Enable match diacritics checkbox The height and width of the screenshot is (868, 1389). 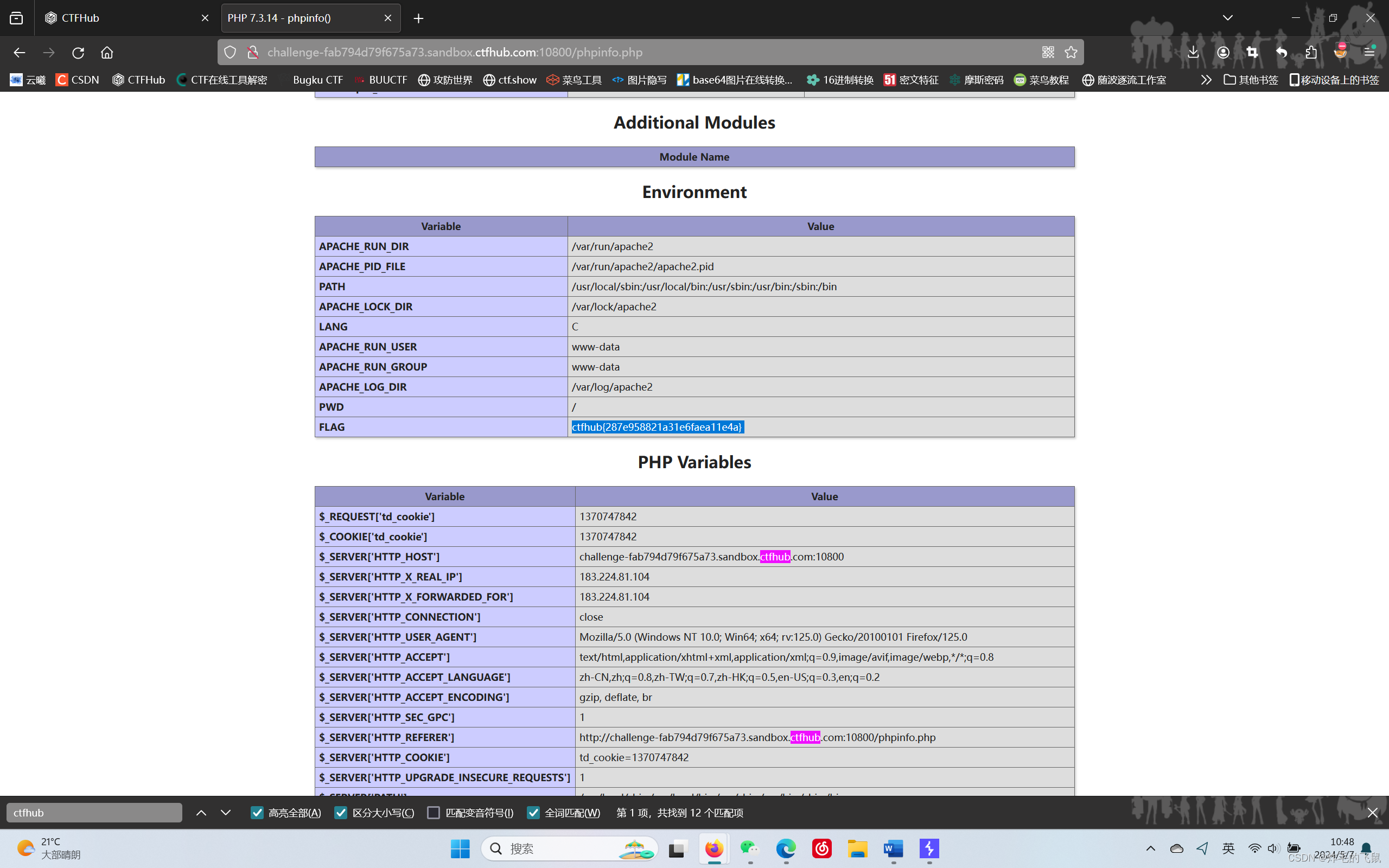click(x=434, y=812)
